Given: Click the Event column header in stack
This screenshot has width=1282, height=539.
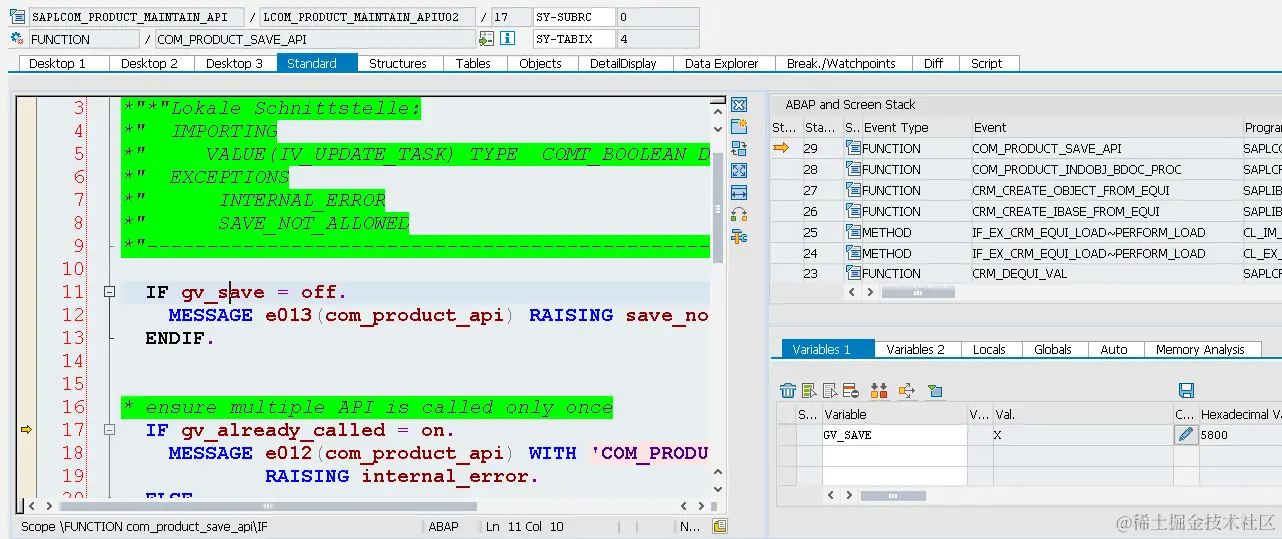Looking at the screenshot, I should (1106, 127).
